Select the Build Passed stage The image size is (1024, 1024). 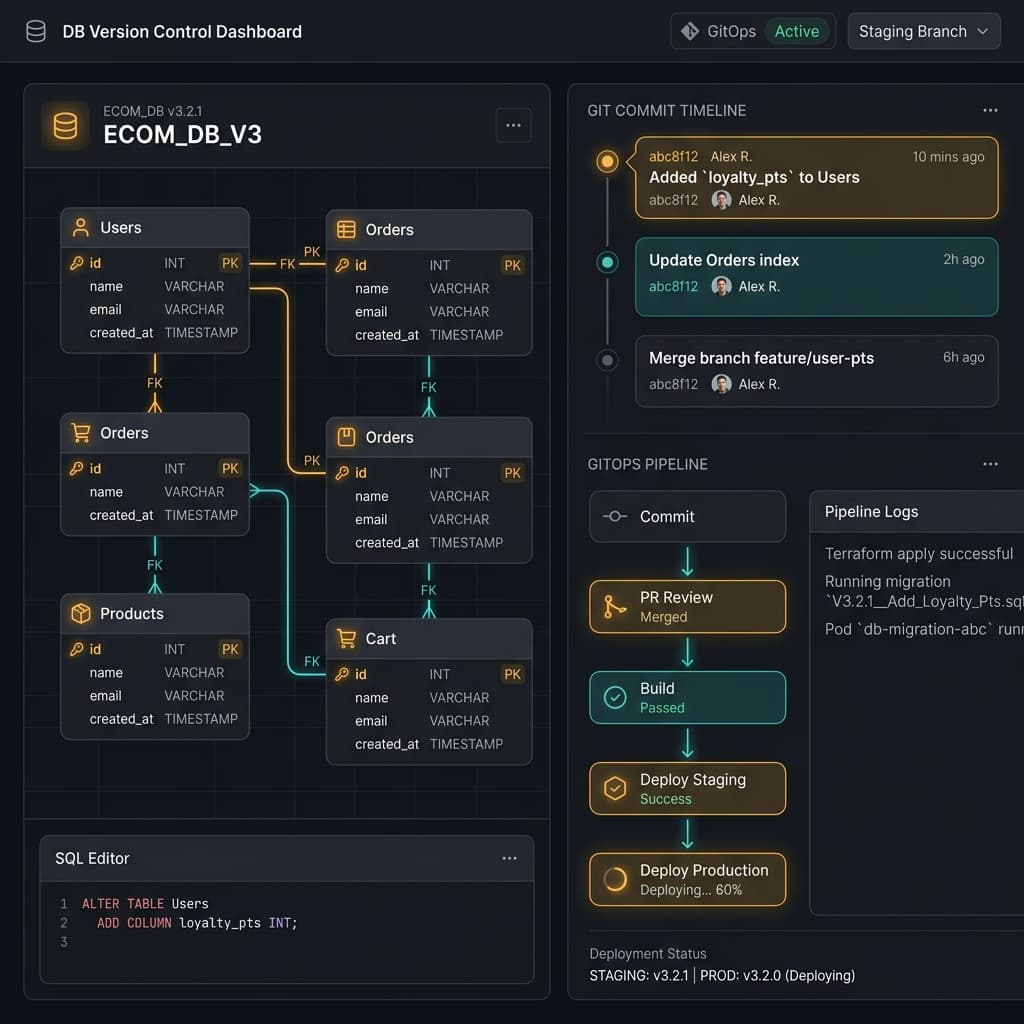click(x=687, y=697)
